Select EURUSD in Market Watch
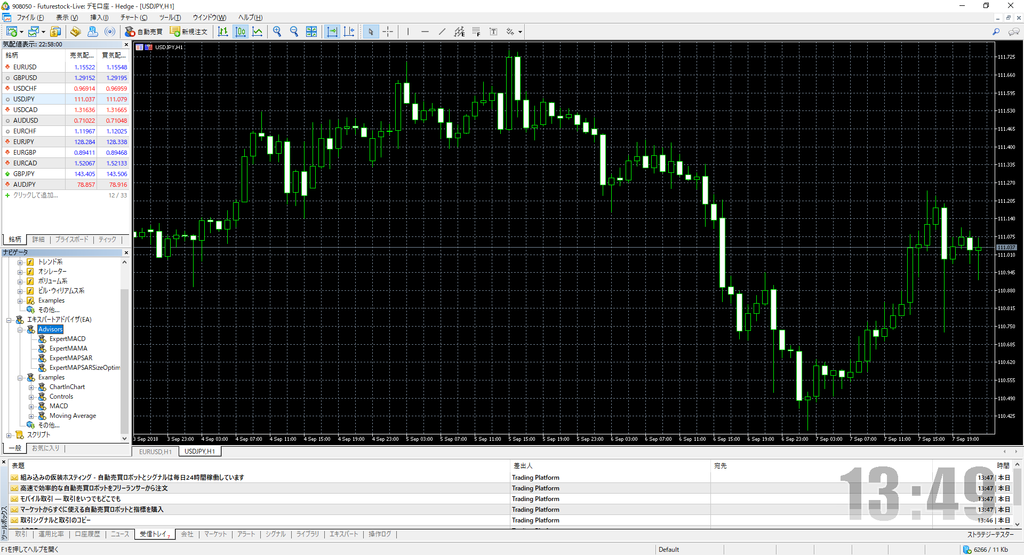 tap(65, 67)
